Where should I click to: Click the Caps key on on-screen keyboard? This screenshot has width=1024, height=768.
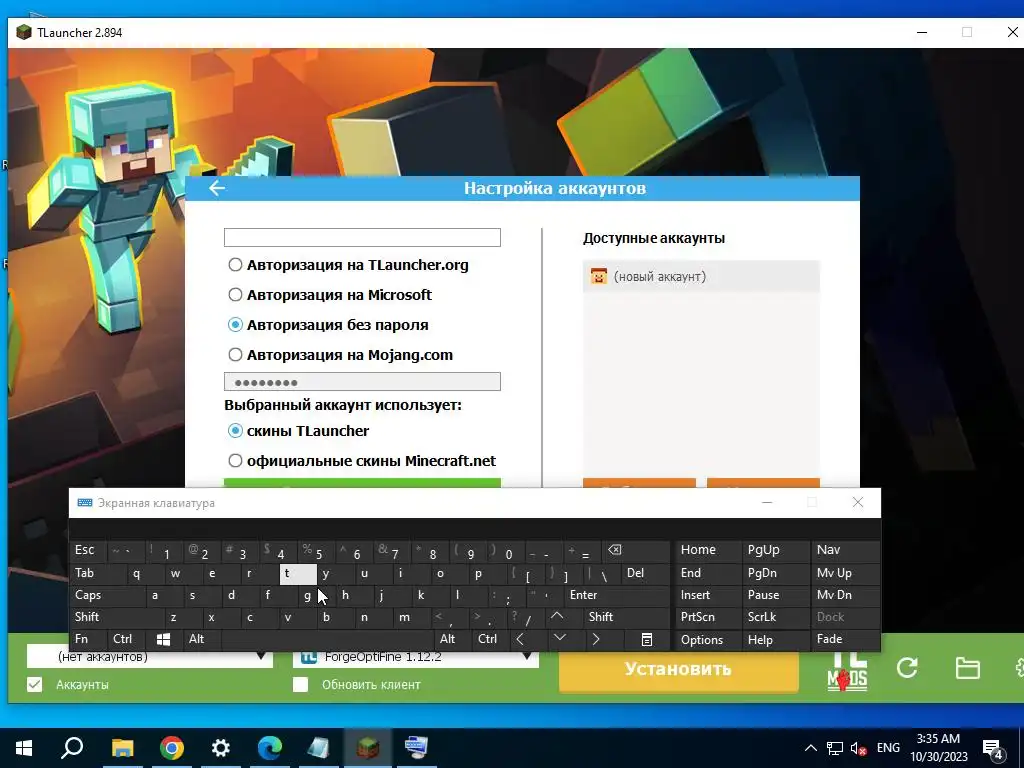107,596
